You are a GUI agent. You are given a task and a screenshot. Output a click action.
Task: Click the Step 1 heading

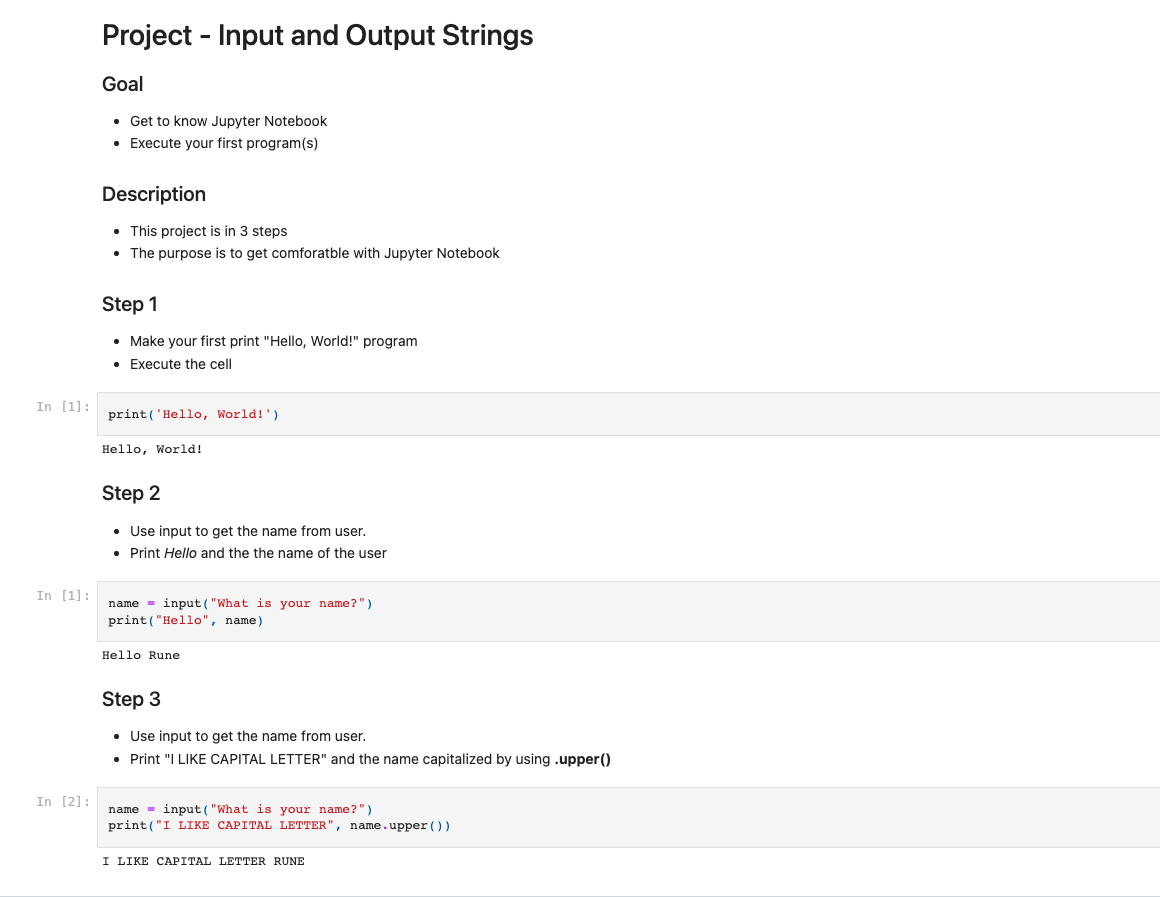[x=130, y=304]
